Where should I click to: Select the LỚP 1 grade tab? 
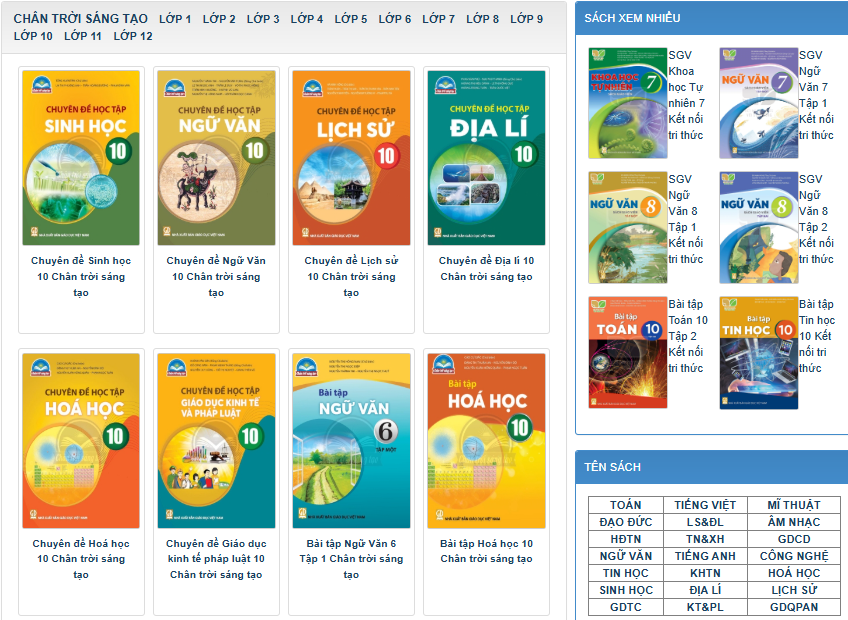point(175,19)
